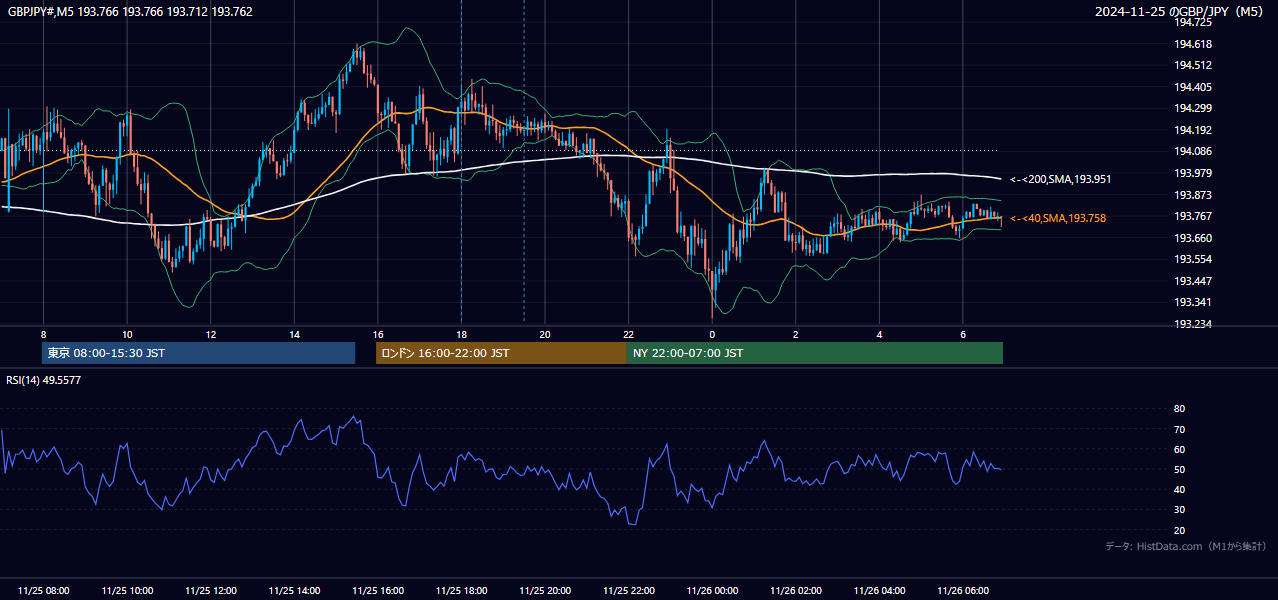1278x600 pixels.
Task: Click hour label 10 under the price chart
Action: pos(127,334)
